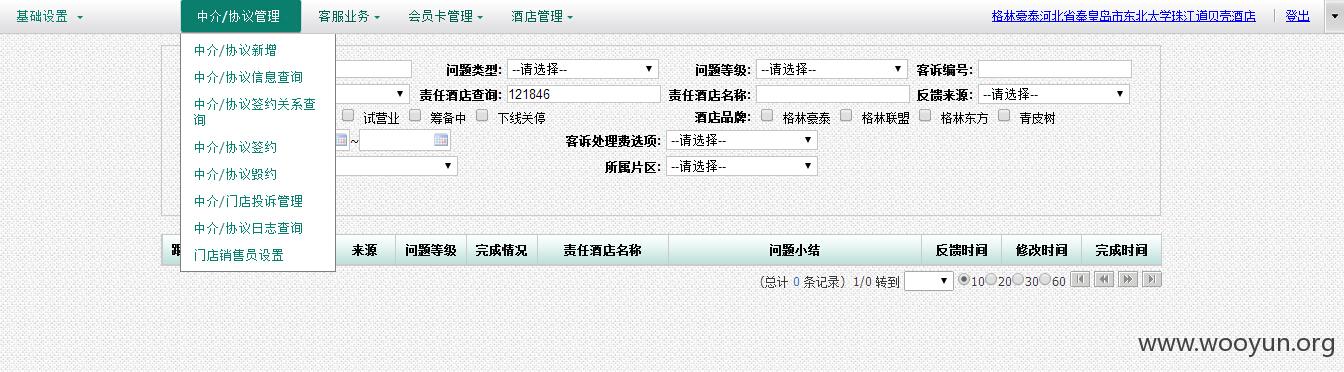Jump to last page of results
Viewport: 1344px width, 372px height.
pyautogui.click(x=1152, y=279)
